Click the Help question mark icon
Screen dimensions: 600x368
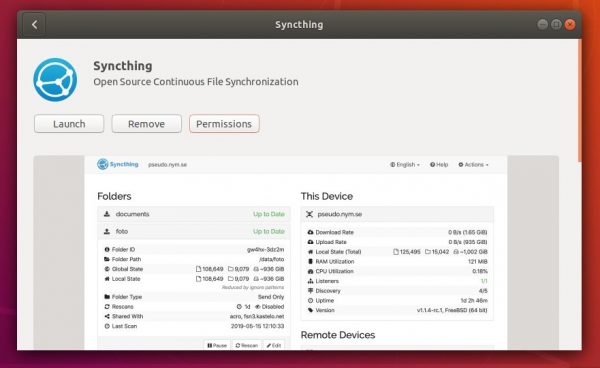432,164
